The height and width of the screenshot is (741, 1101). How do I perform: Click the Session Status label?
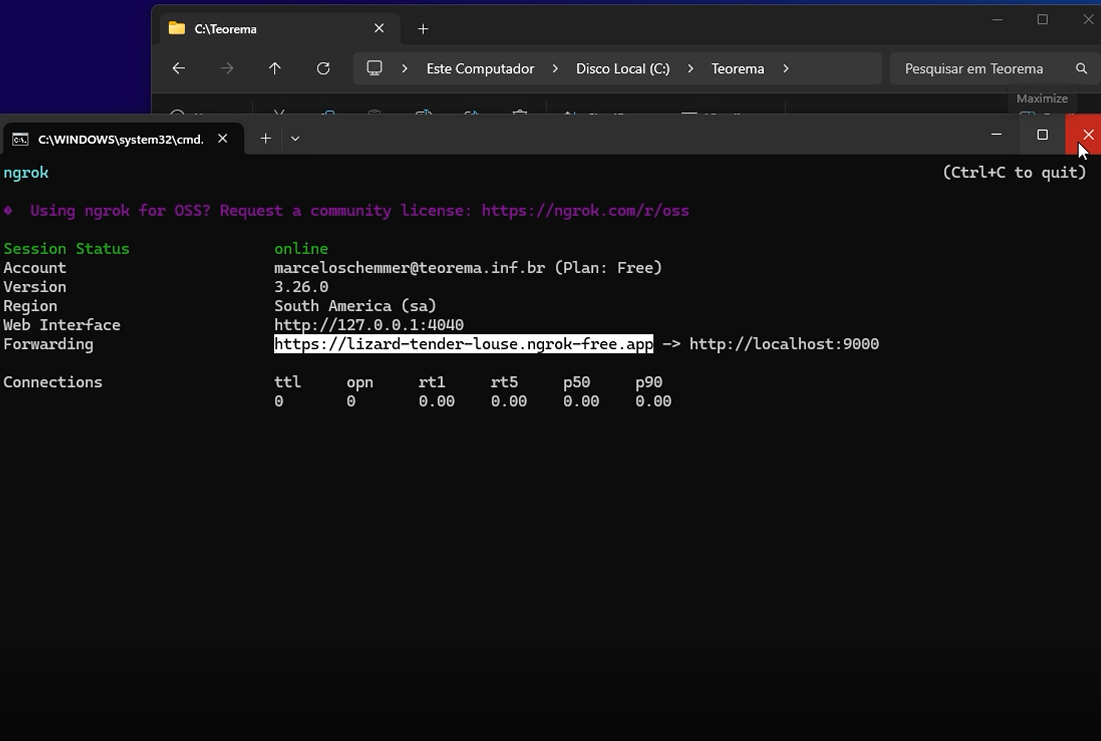[66, 249]
